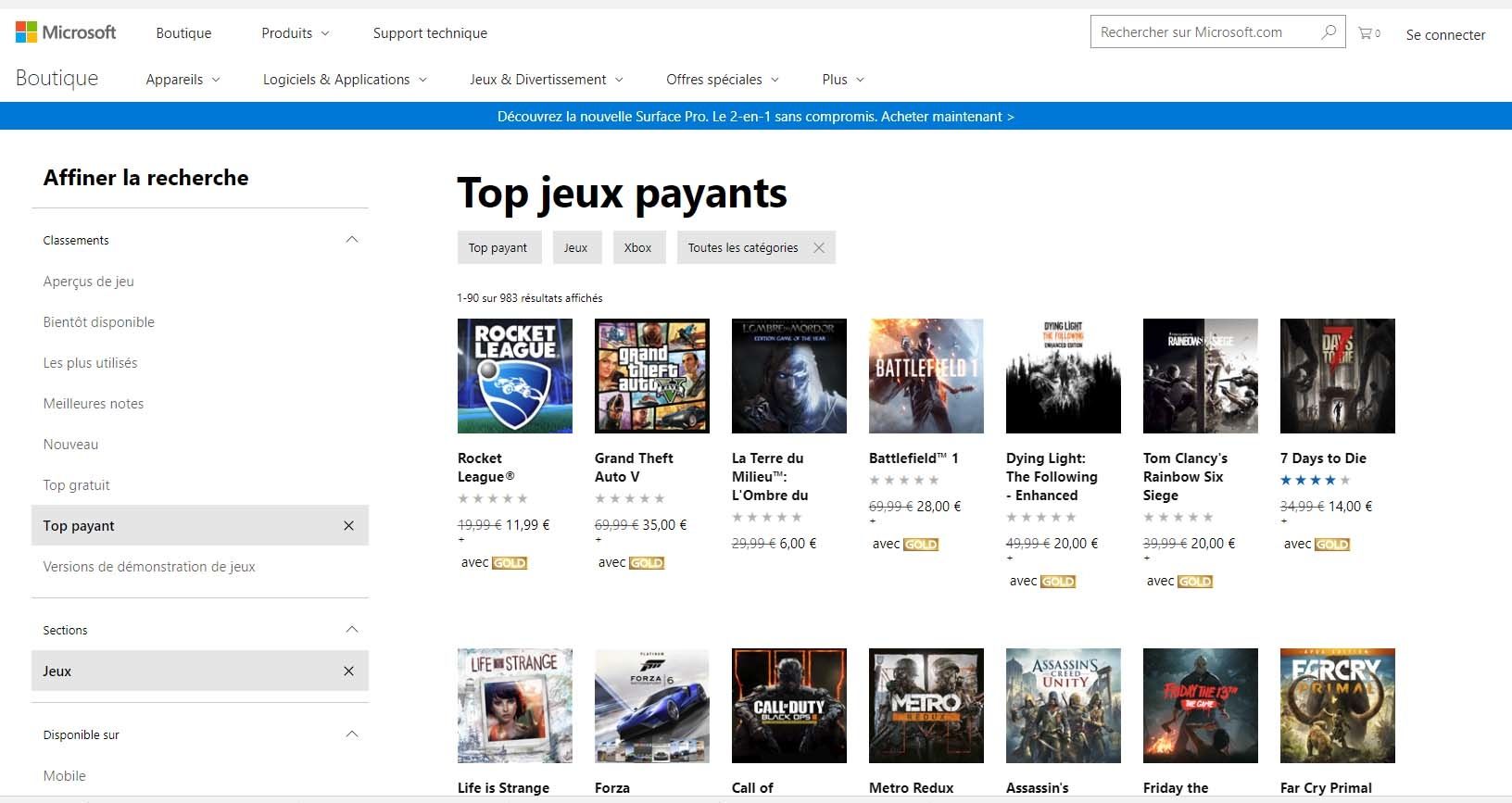The width and height of the screenshot is (1512, 803).
Task: Remove the Jeux section filter with X
Action: pyautogui.click(x=348, y=671)
